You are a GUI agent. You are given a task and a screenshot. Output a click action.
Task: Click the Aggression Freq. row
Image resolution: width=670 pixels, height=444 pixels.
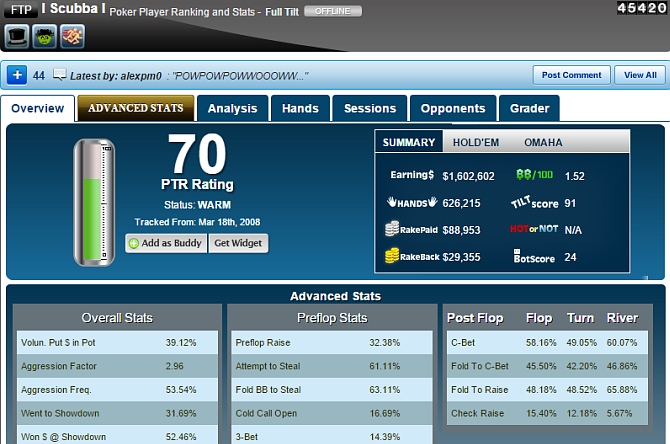point(117,390)
